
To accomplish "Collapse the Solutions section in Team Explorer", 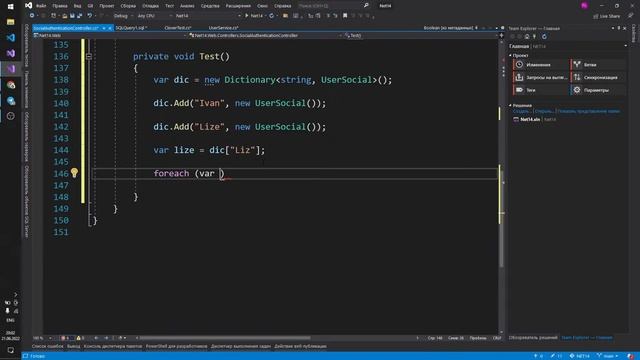I will coord(511,105).
